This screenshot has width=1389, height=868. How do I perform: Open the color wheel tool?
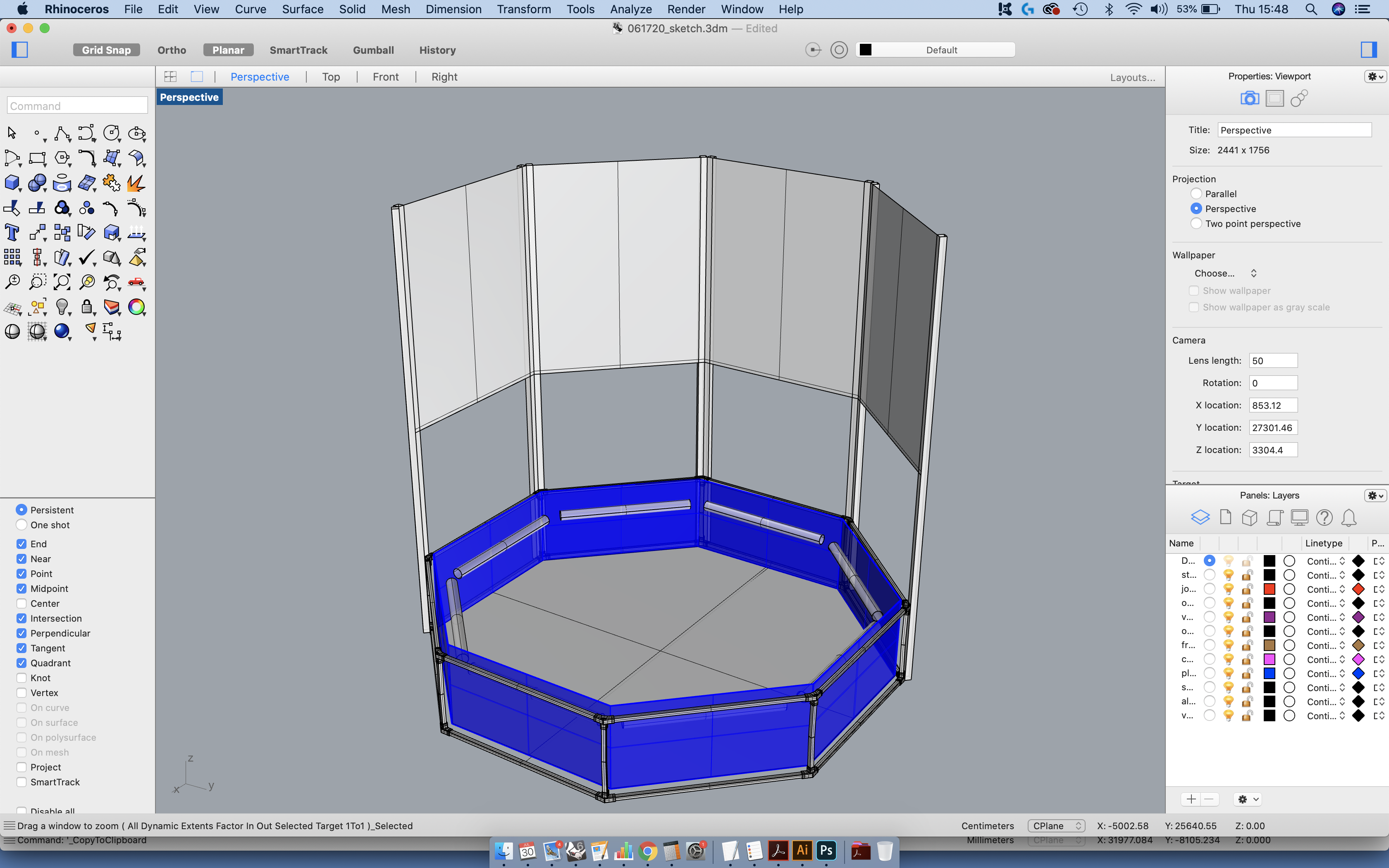136,307
